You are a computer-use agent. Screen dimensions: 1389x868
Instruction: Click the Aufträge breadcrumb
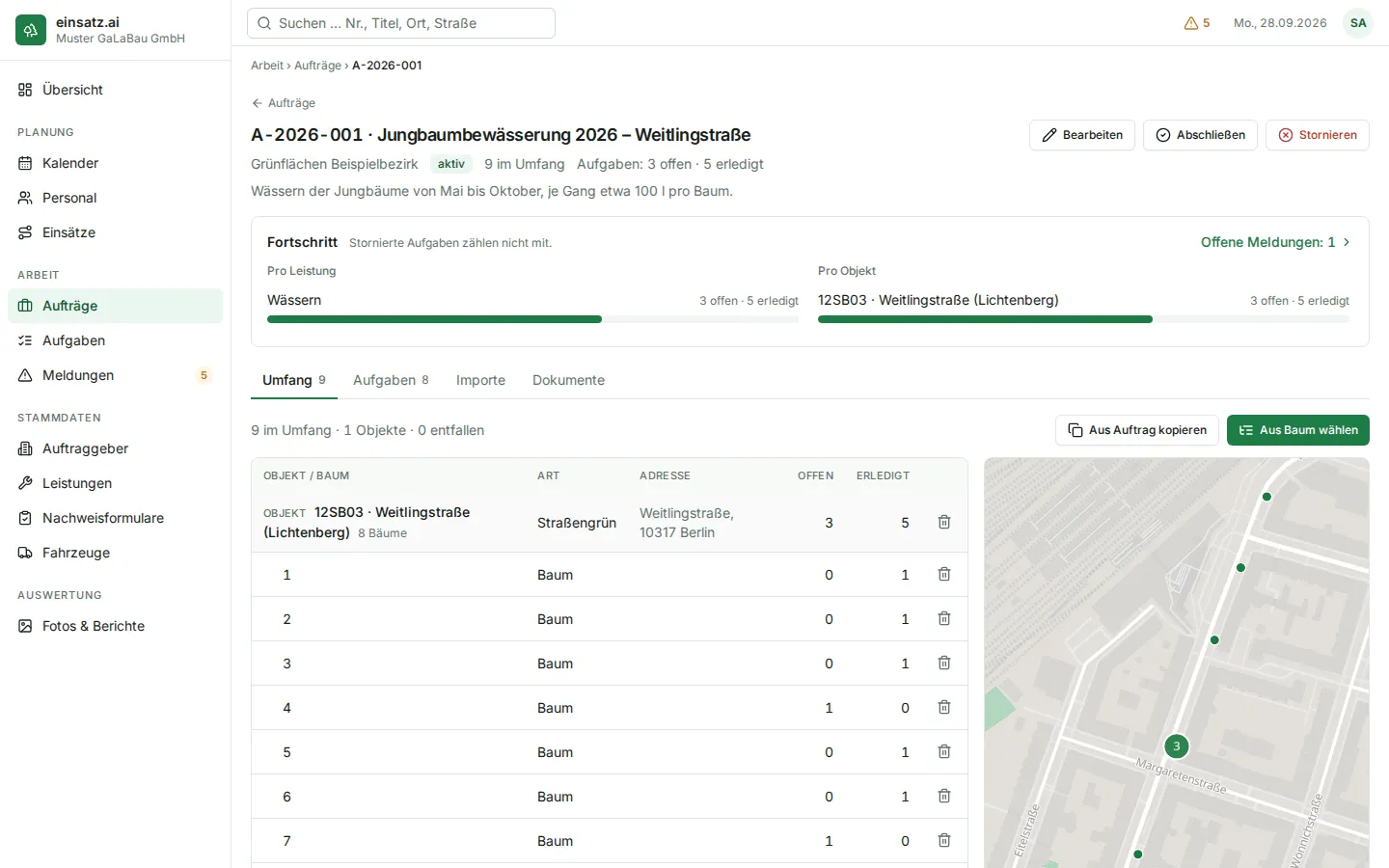click(x=317, y=66)
